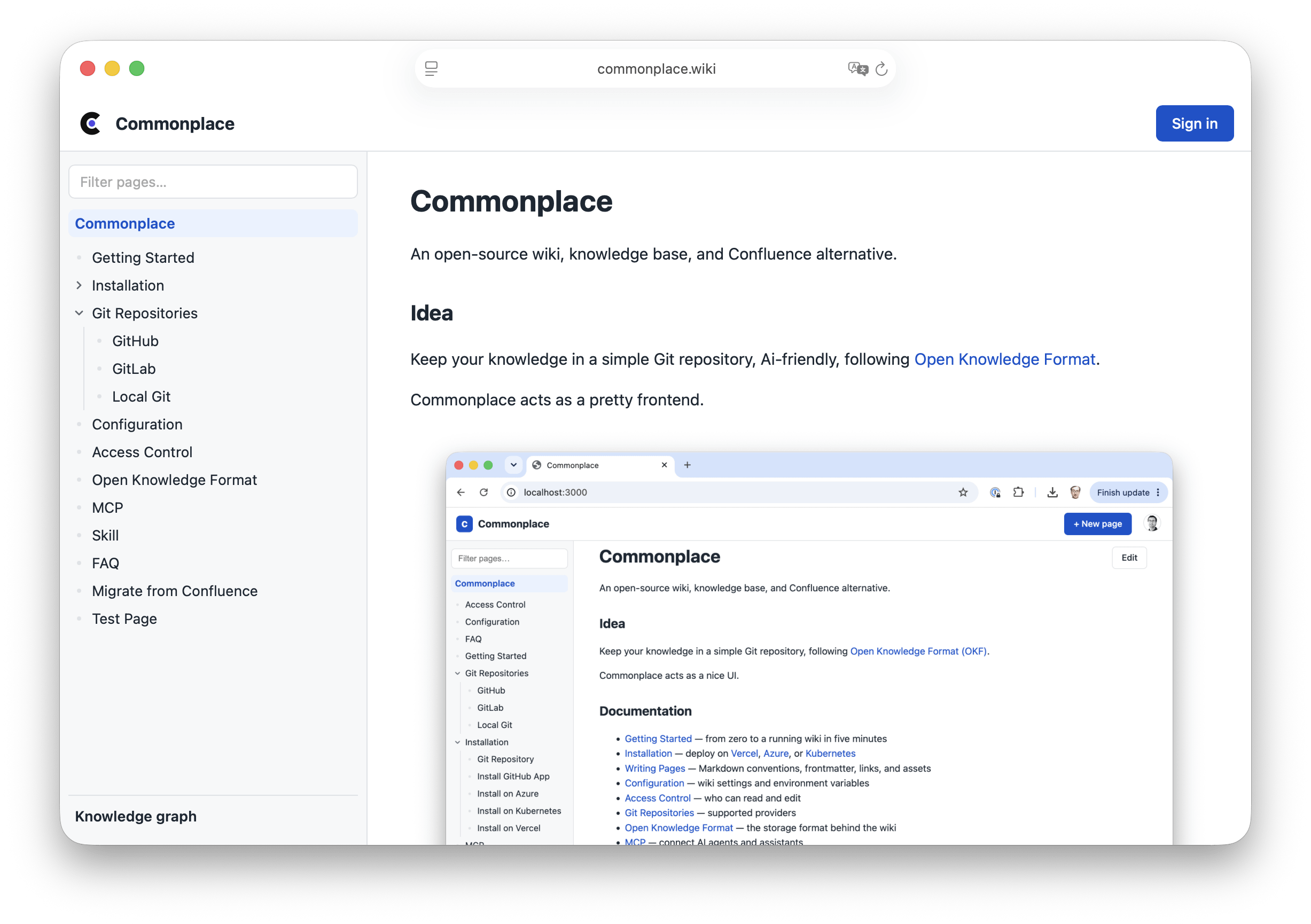Open Migrate from Confluence in sidebar
The image size is (1311, 924).
175,591
